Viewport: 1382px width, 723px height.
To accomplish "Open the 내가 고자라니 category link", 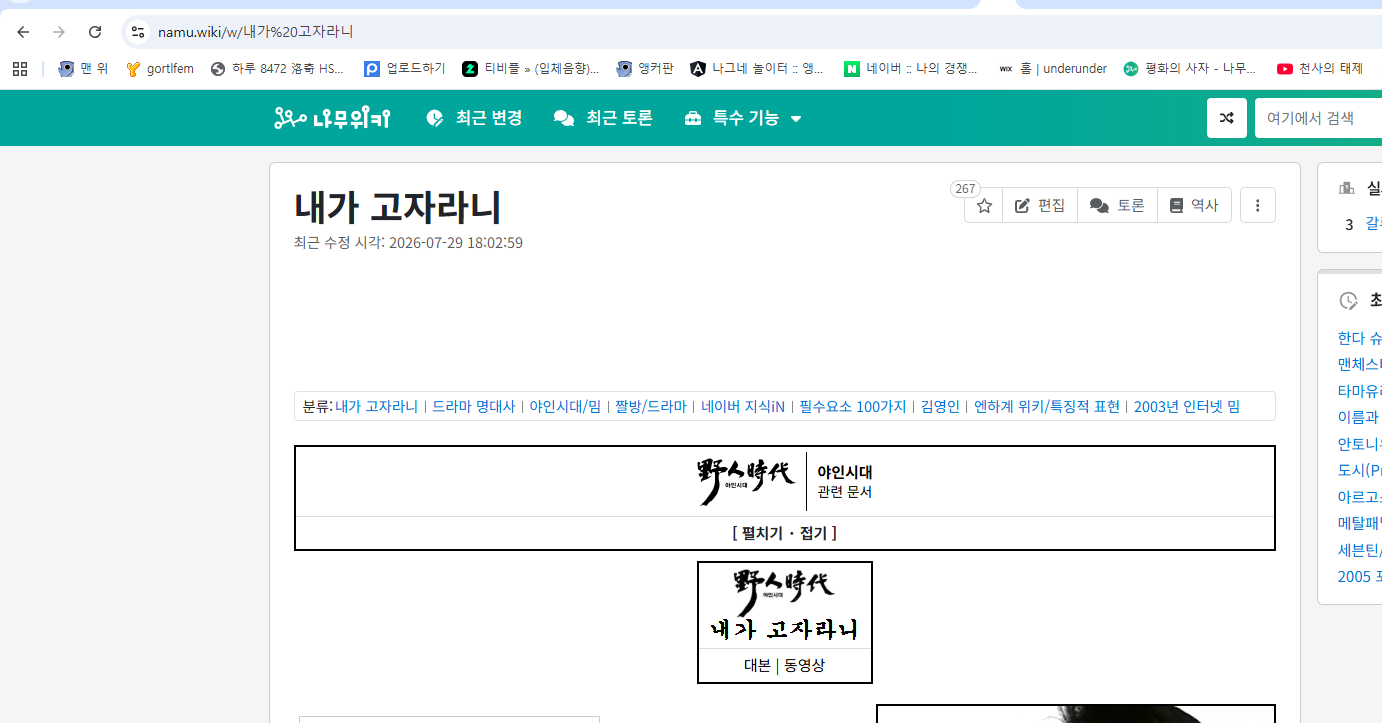I will (x=377, y=407).
